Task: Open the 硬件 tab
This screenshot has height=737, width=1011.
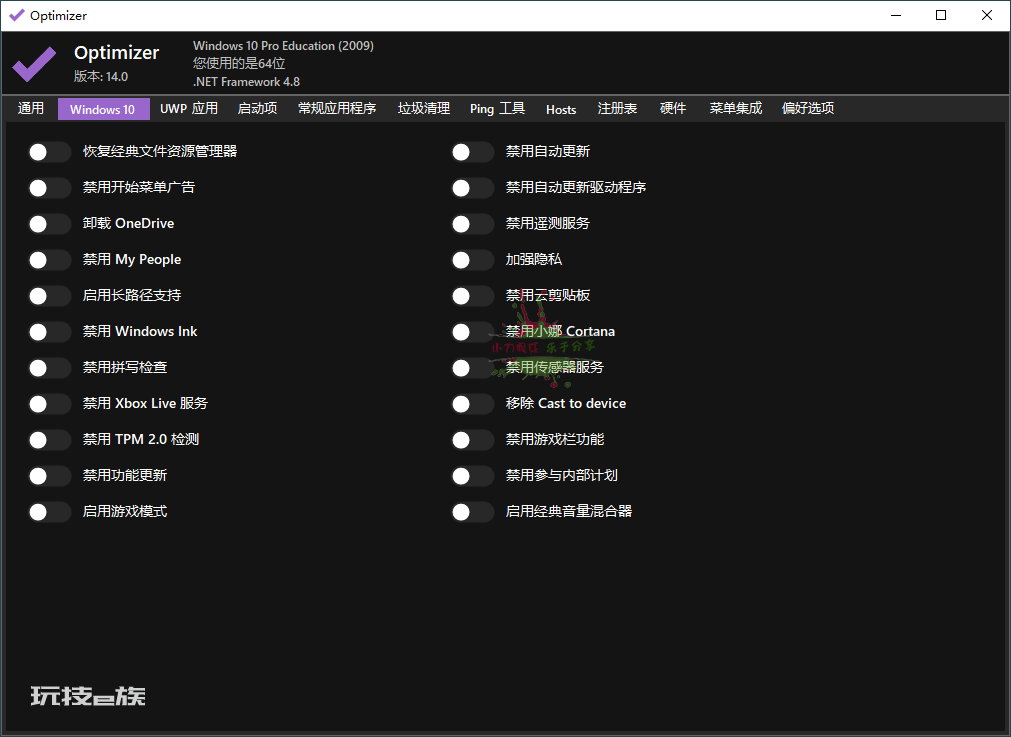Action: click(672, 108)
